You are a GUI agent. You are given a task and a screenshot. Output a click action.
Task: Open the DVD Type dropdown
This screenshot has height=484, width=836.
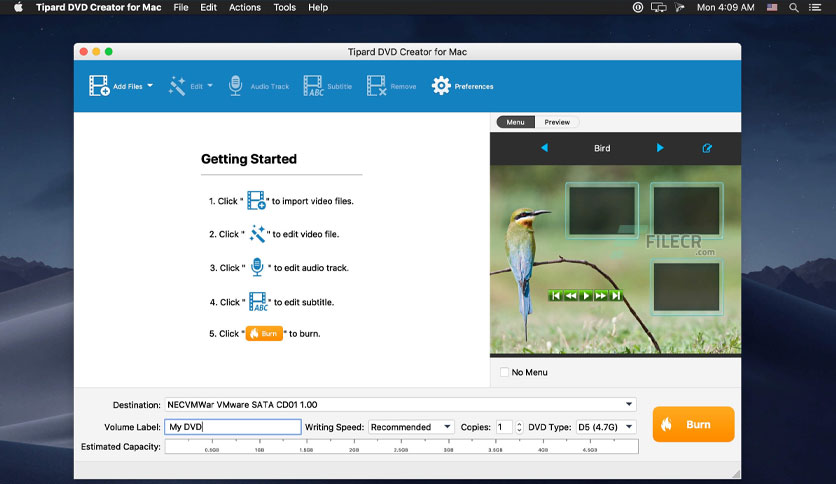click(x=606, y=427)
